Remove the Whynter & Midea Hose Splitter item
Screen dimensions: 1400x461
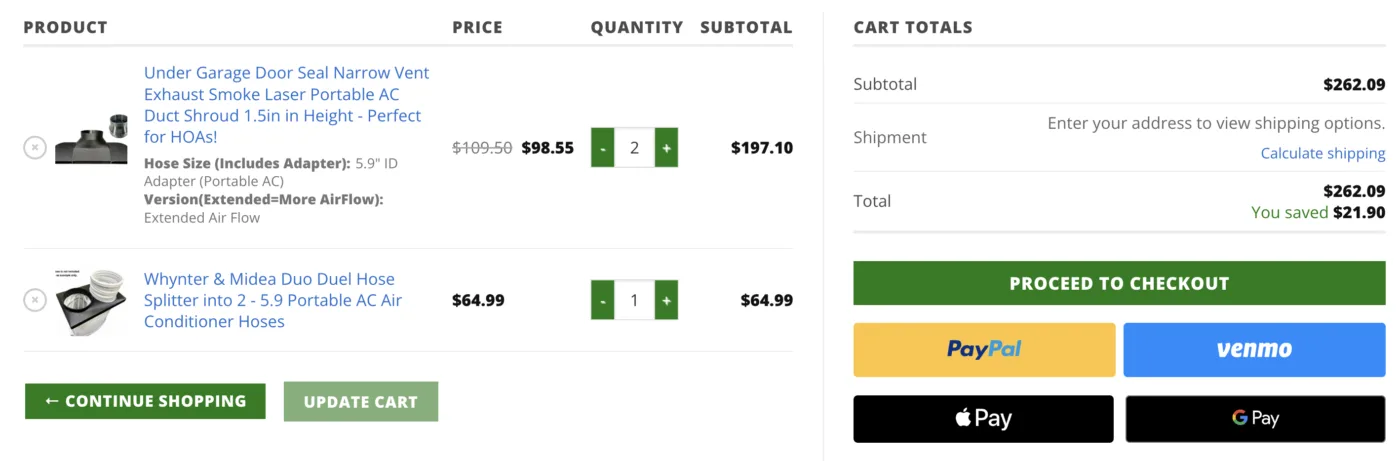click(x=35, y=300)
